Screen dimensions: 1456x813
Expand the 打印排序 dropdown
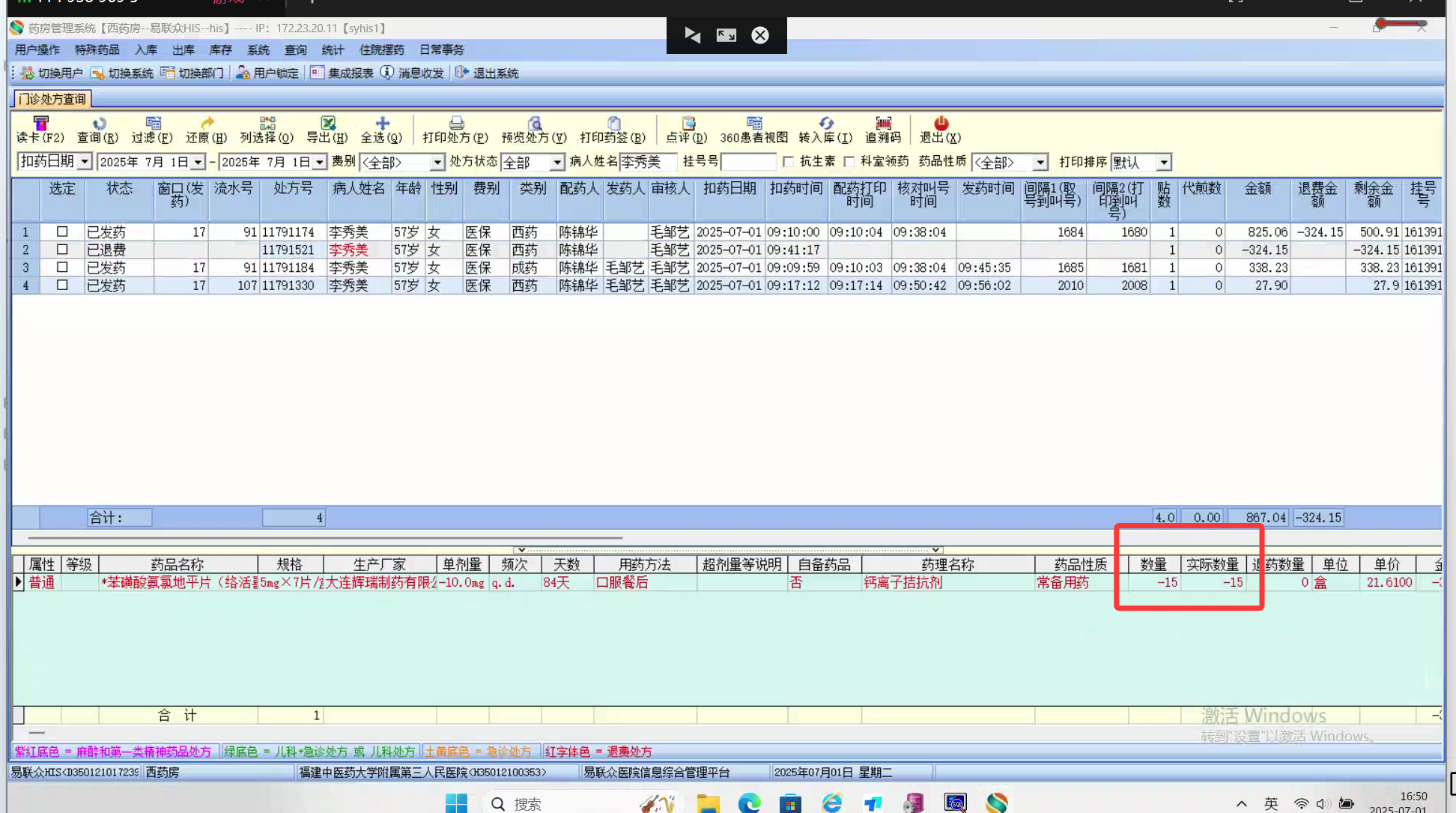1163,163
